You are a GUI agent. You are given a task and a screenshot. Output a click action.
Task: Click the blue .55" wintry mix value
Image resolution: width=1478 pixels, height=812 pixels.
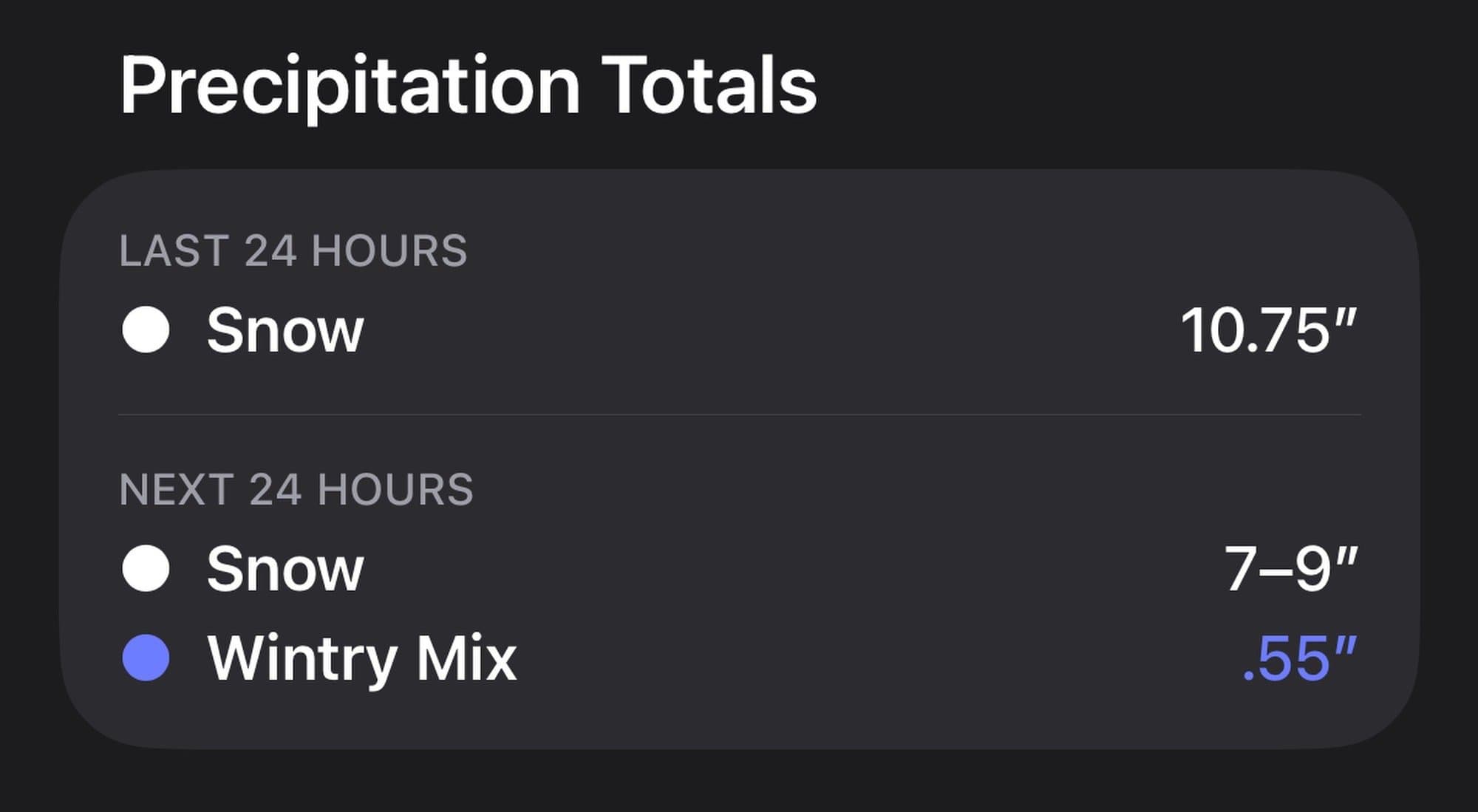(x=1299, y=658)
